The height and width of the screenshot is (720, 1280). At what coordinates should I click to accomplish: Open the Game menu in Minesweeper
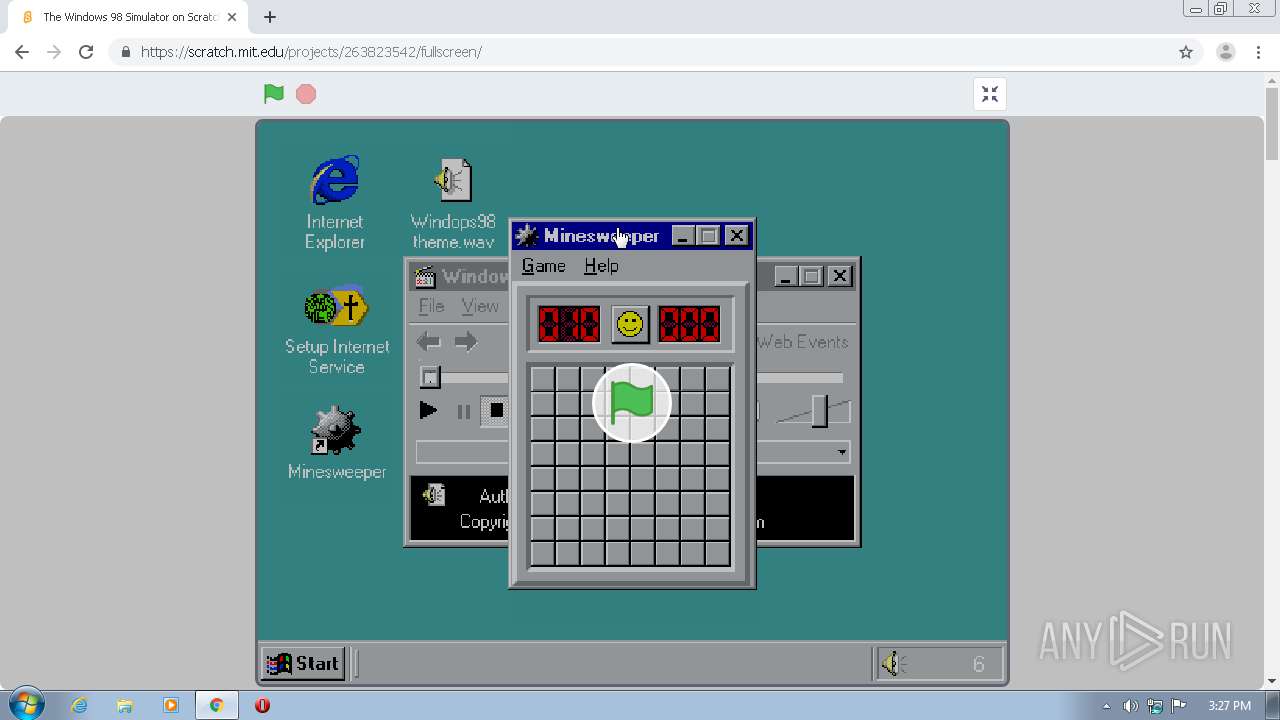544,266
